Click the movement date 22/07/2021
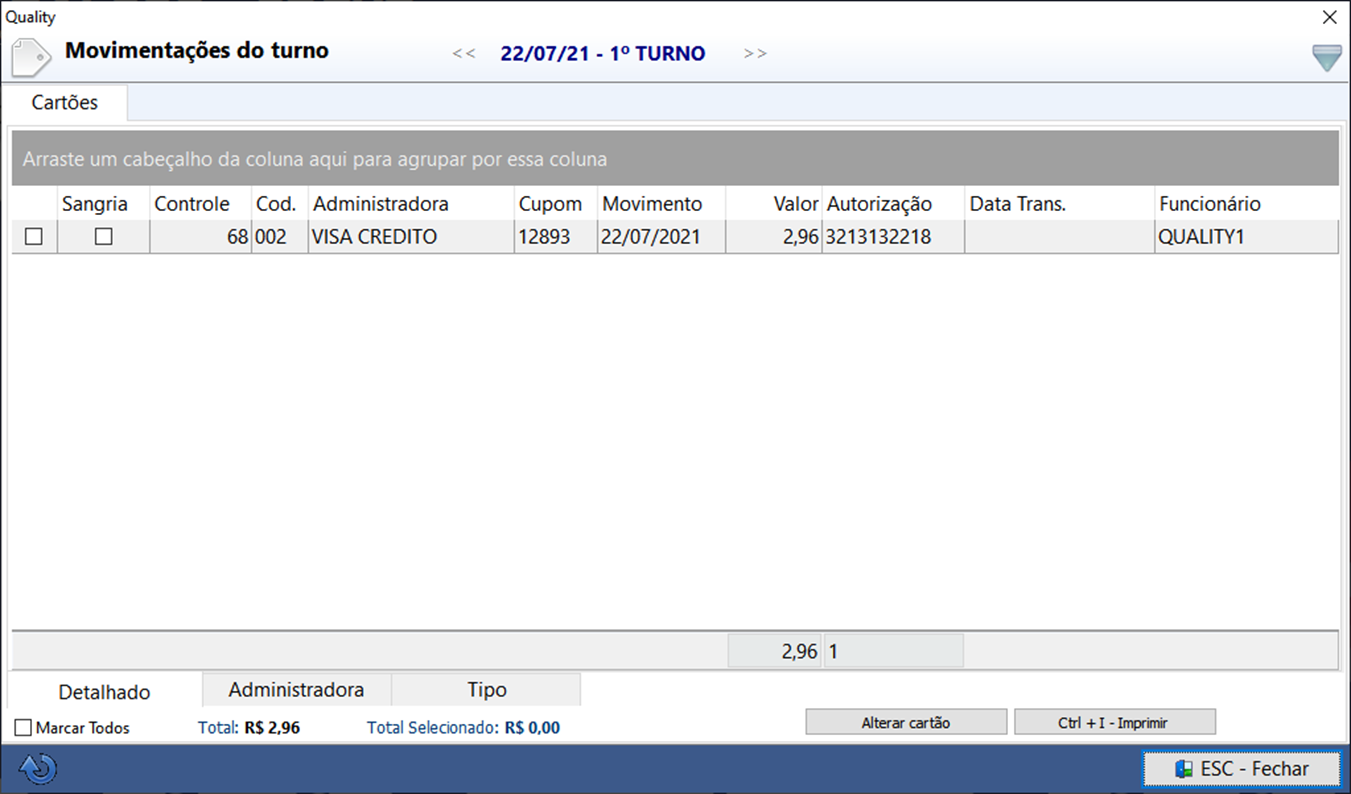This screenshot has height=794, width=1351. [661, 237]
